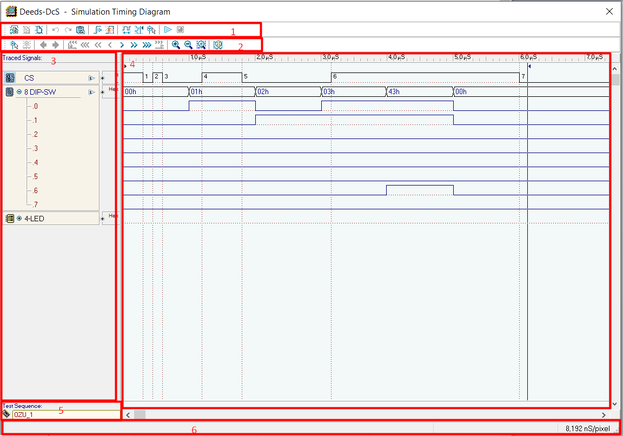
Task: Select DIP-SW bit .4 signal
Action: (x=35, y=162)
